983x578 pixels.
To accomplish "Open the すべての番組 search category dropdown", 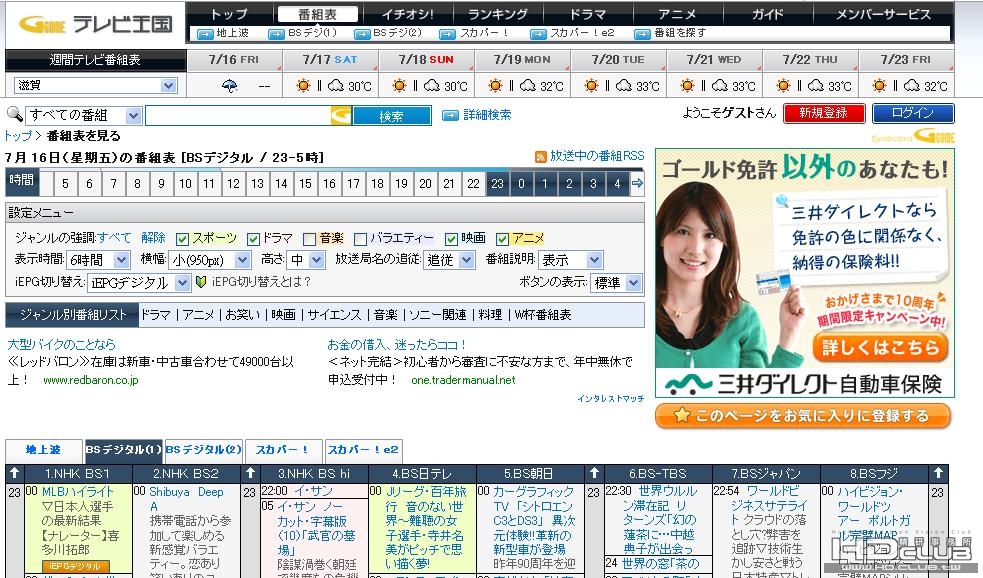I will pyautogui.click(x=83, y=115).
